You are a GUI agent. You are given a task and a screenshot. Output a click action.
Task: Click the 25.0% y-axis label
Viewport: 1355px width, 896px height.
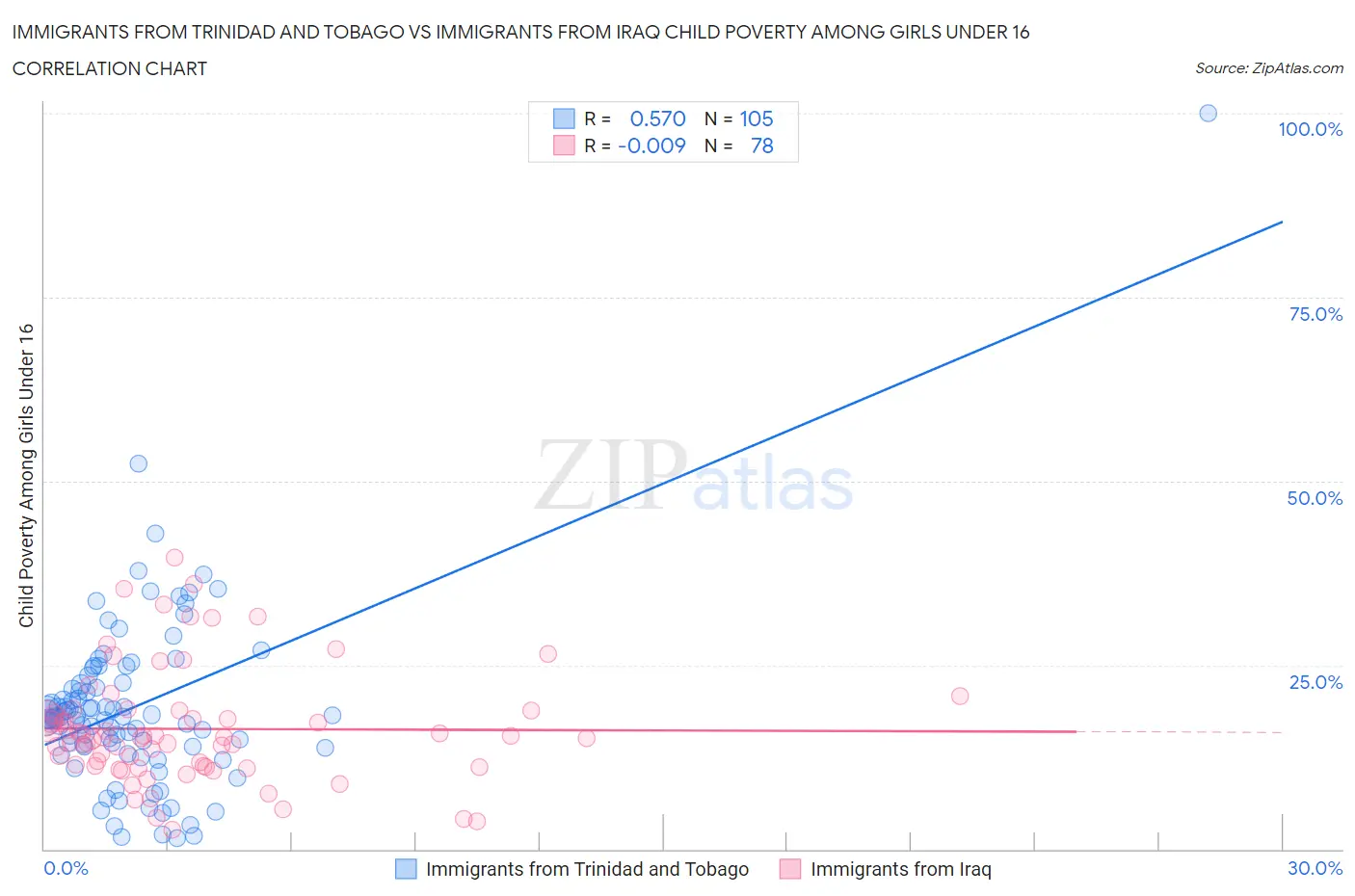pos(1315,682)
